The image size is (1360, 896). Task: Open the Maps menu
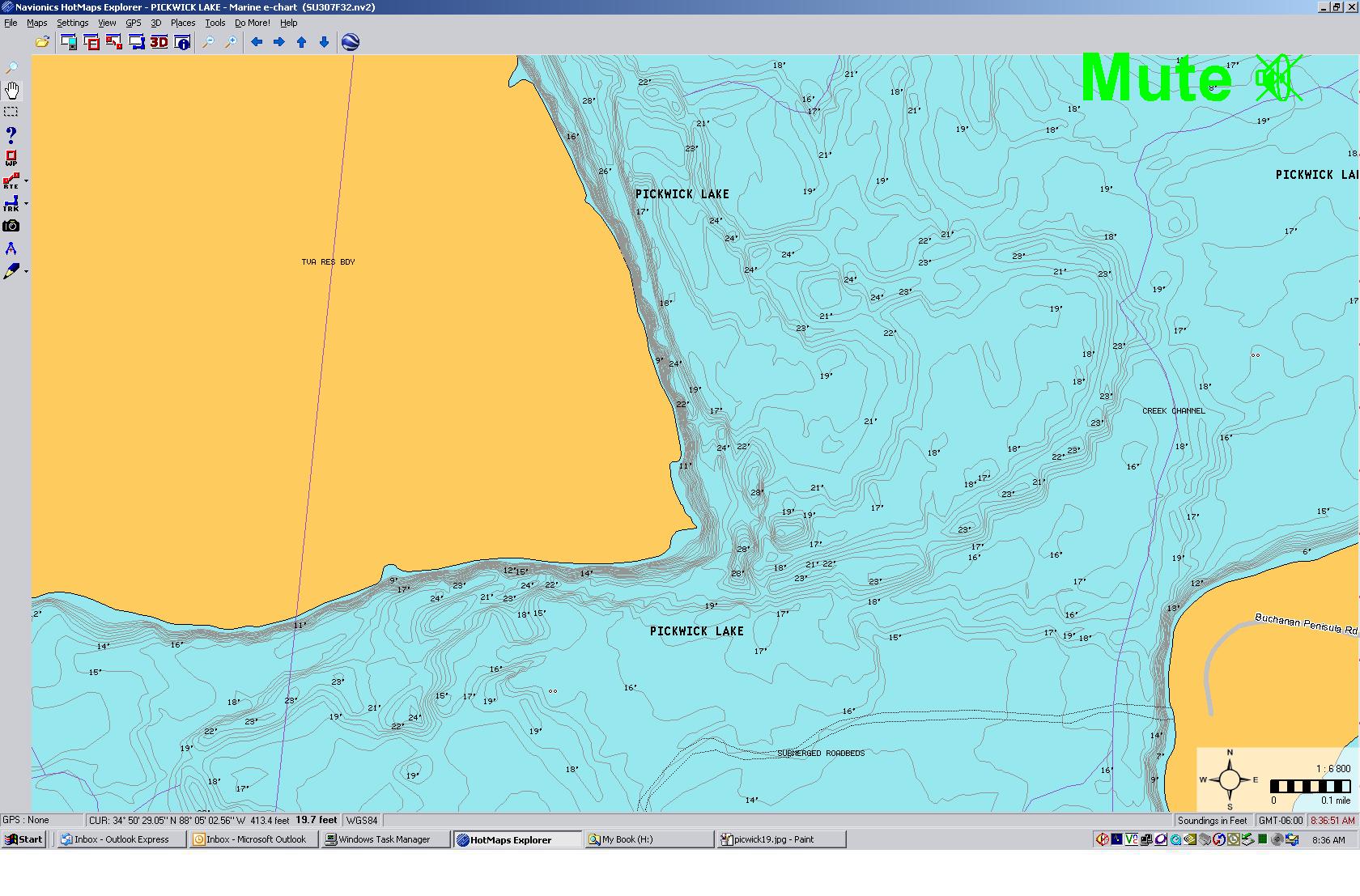click(37, 23)
